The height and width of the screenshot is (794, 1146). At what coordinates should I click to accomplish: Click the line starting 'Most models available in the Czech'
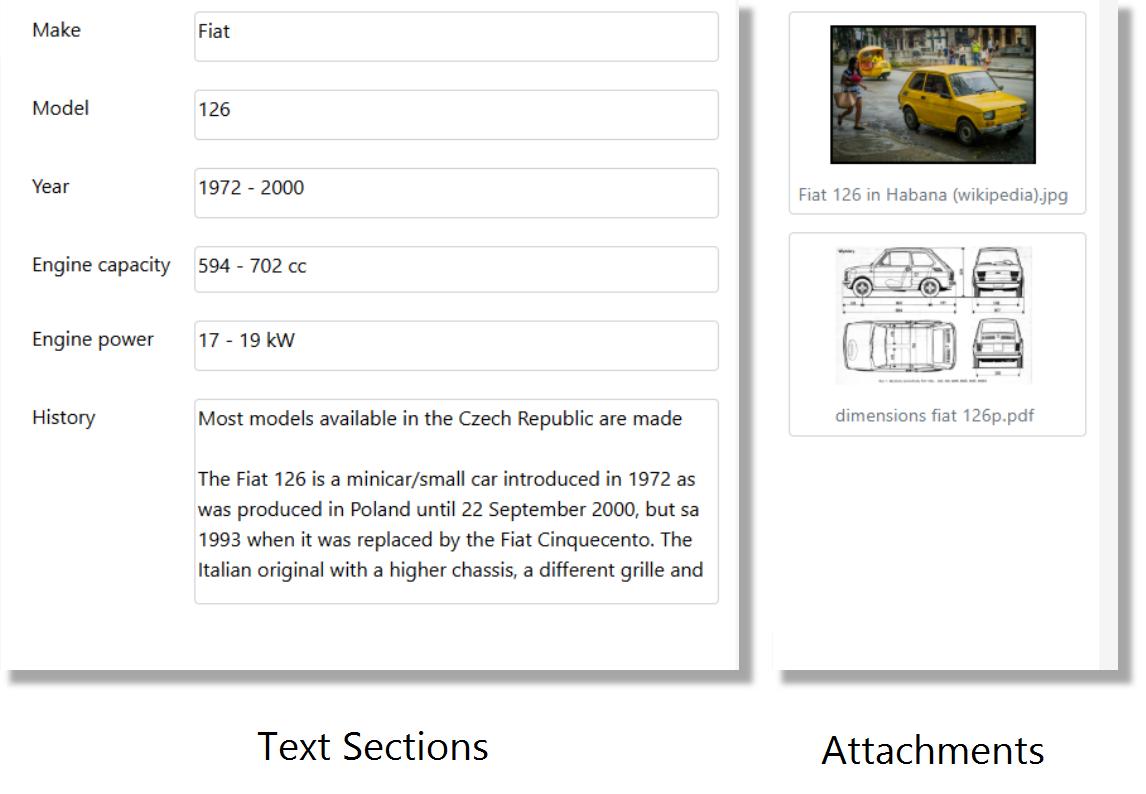pyautogui.click(x=440, y=418)
